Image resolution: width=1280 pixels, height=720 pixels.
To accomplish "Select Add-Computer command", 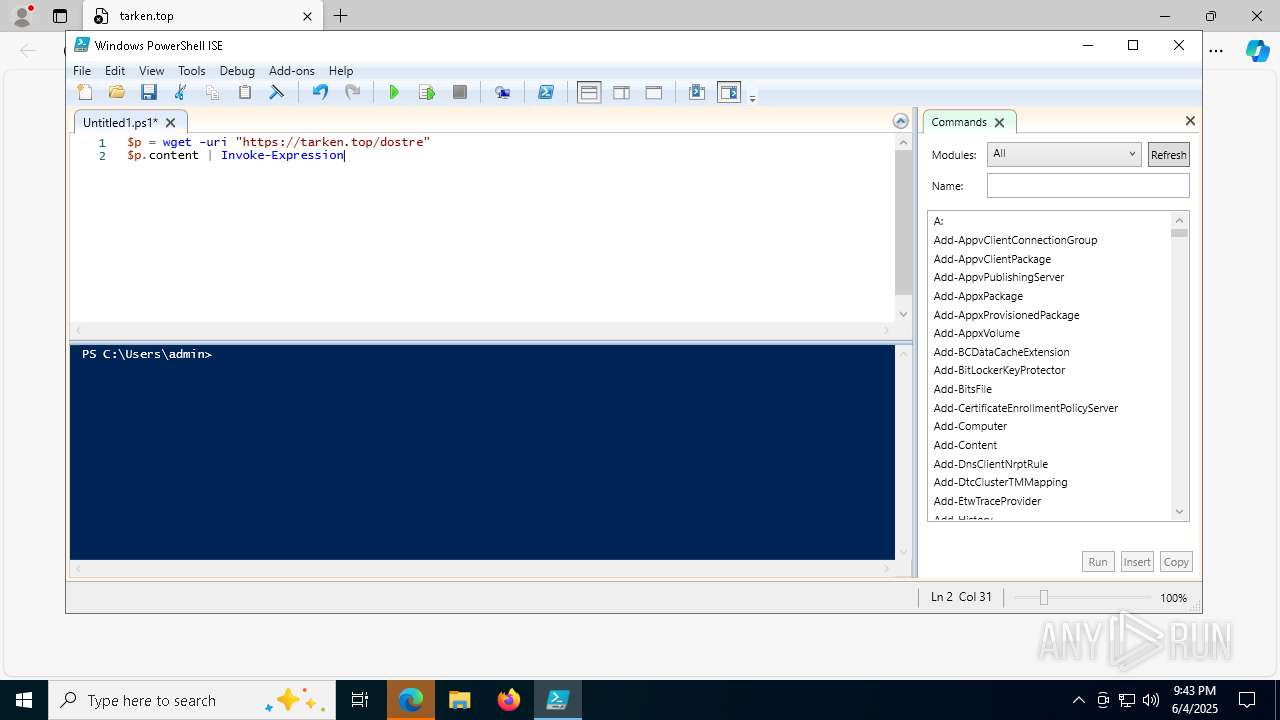I will tap(970, 426).
